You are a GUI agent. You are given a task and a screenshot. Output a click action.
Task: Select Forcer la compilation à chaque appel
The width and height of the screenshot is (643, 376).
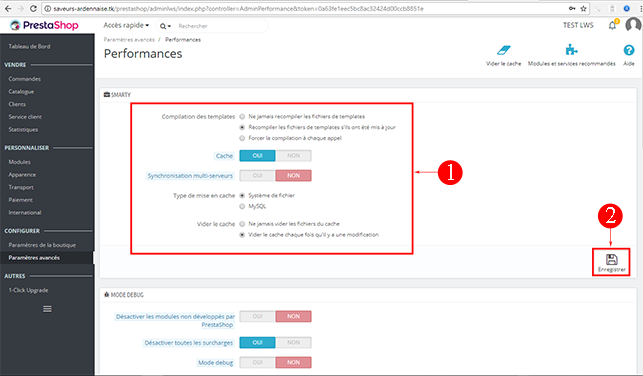[242, 138]
